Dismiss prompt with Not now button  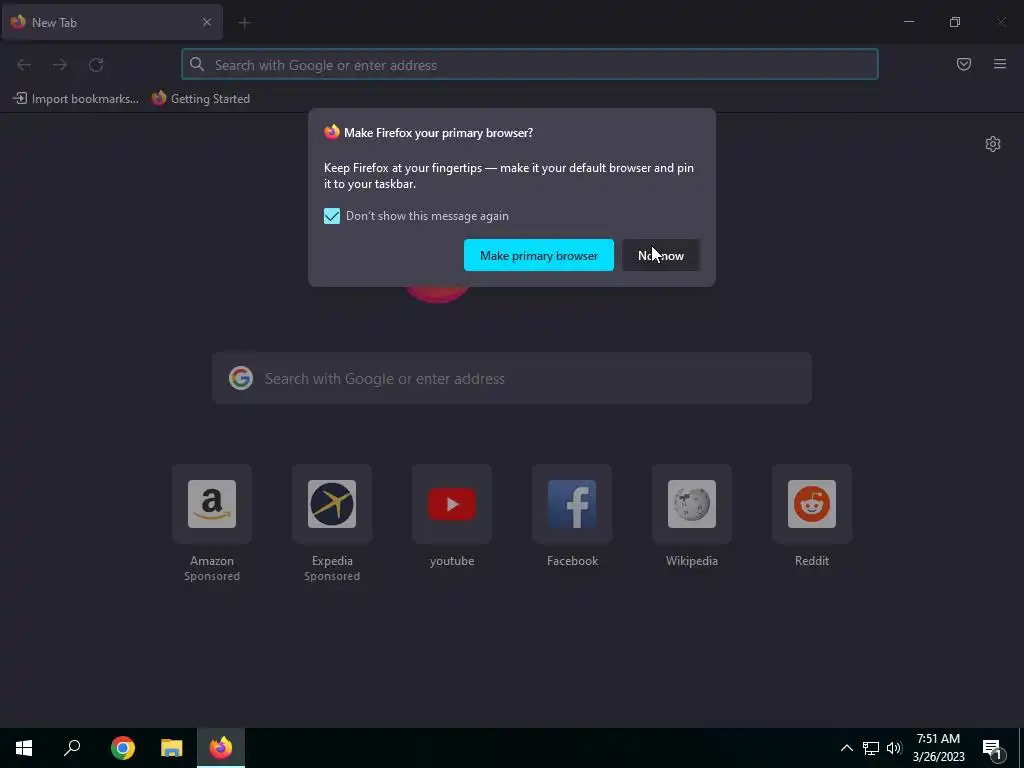pos(661,255)
